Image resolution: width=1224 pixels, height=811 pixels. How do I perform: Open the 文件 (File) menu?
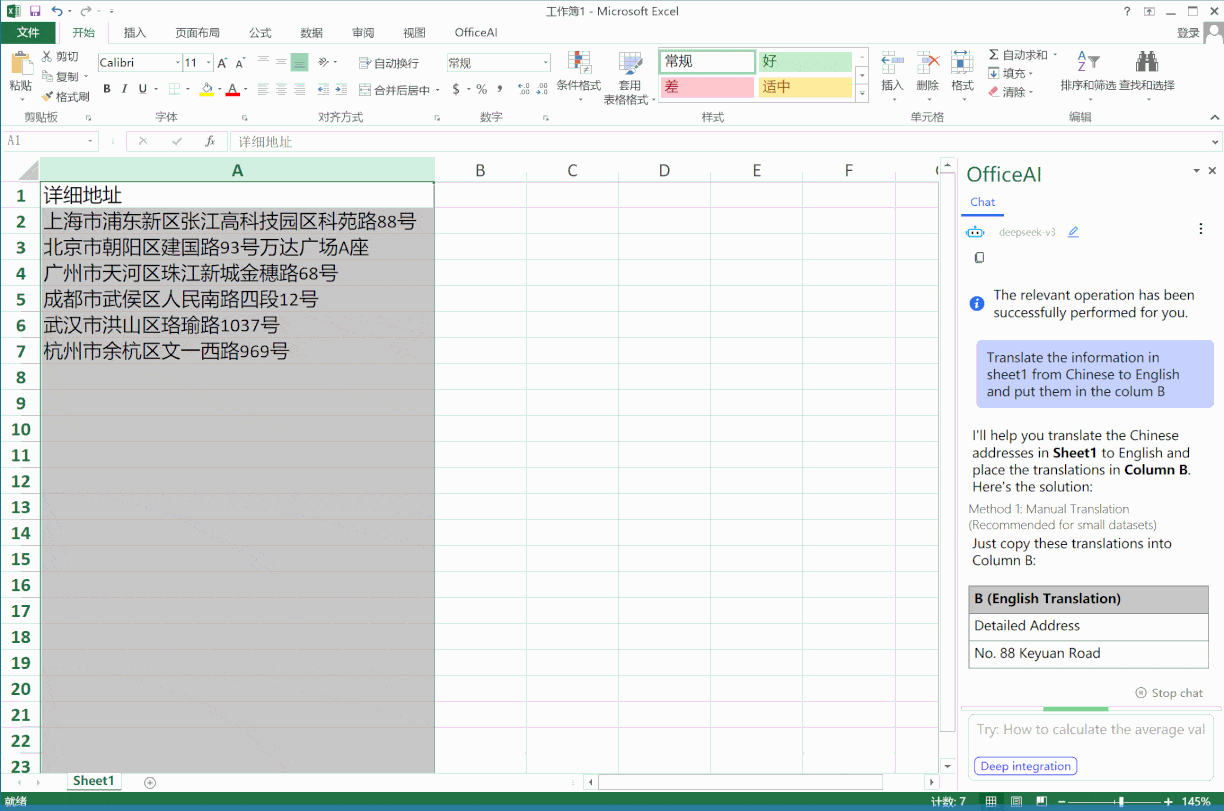click(28, 33)
